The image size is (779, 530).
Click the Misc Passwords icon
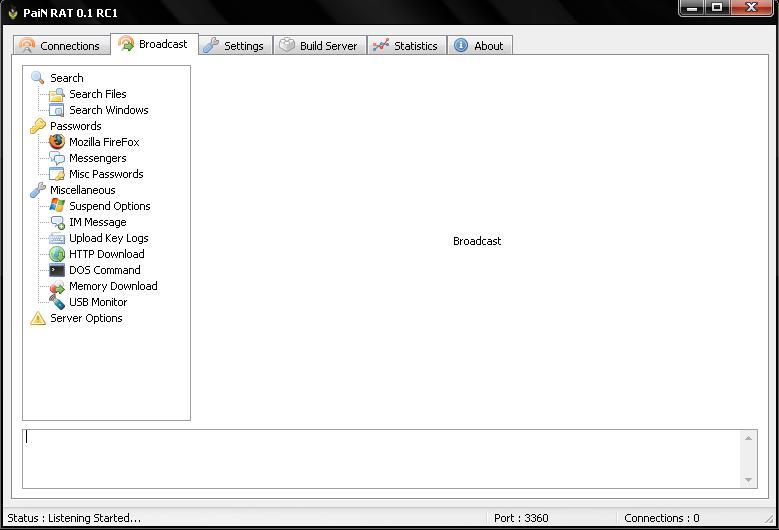pos(57,174)
